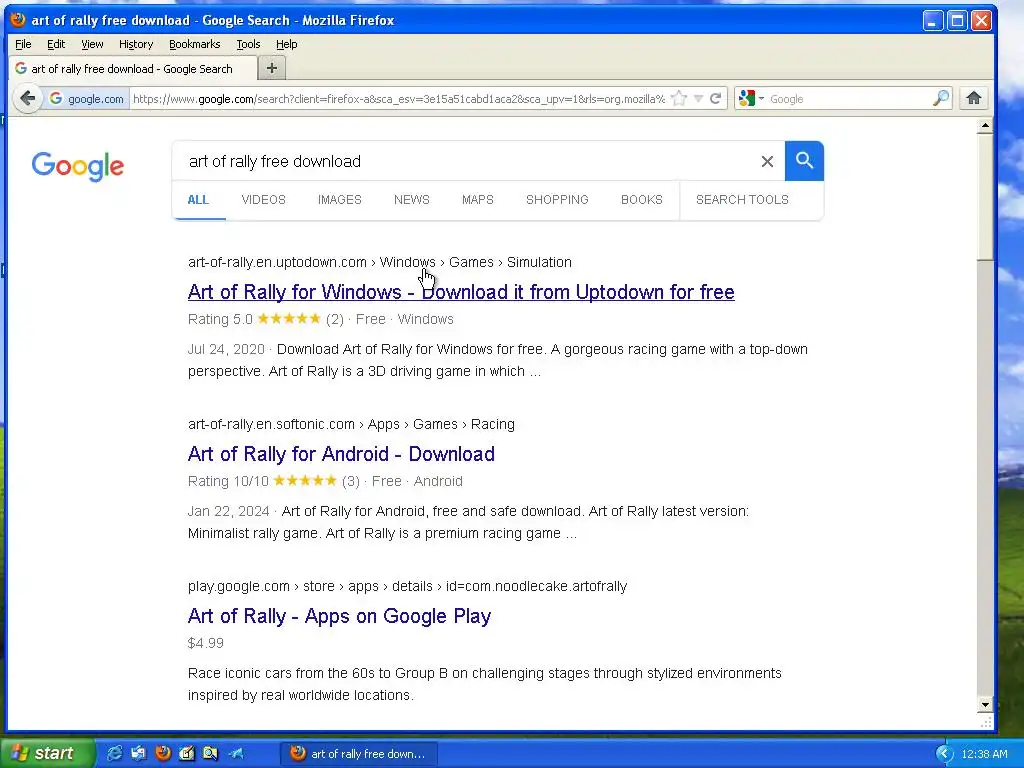The width and height of the screenshot is (1024, 768).
Task: Click the play.google.com breadcrumb text
Action: (238, 586)
